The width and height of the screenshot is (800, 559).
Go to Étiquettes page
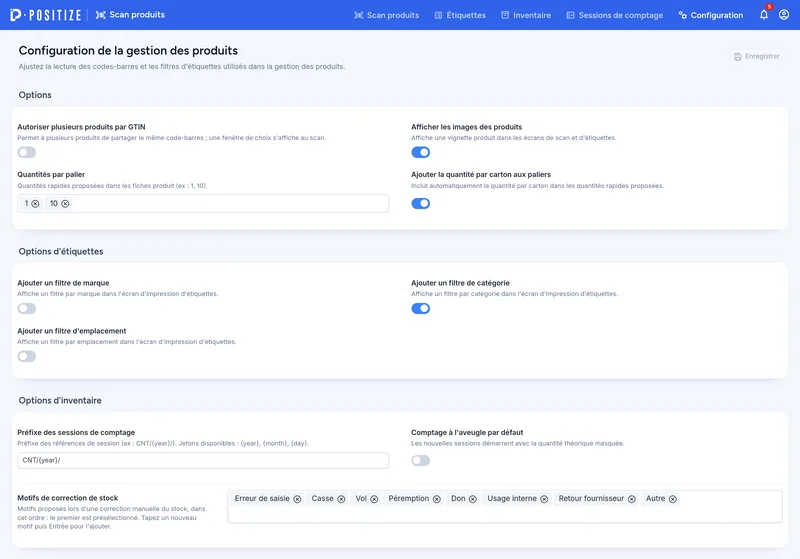[x=460, y=15]
